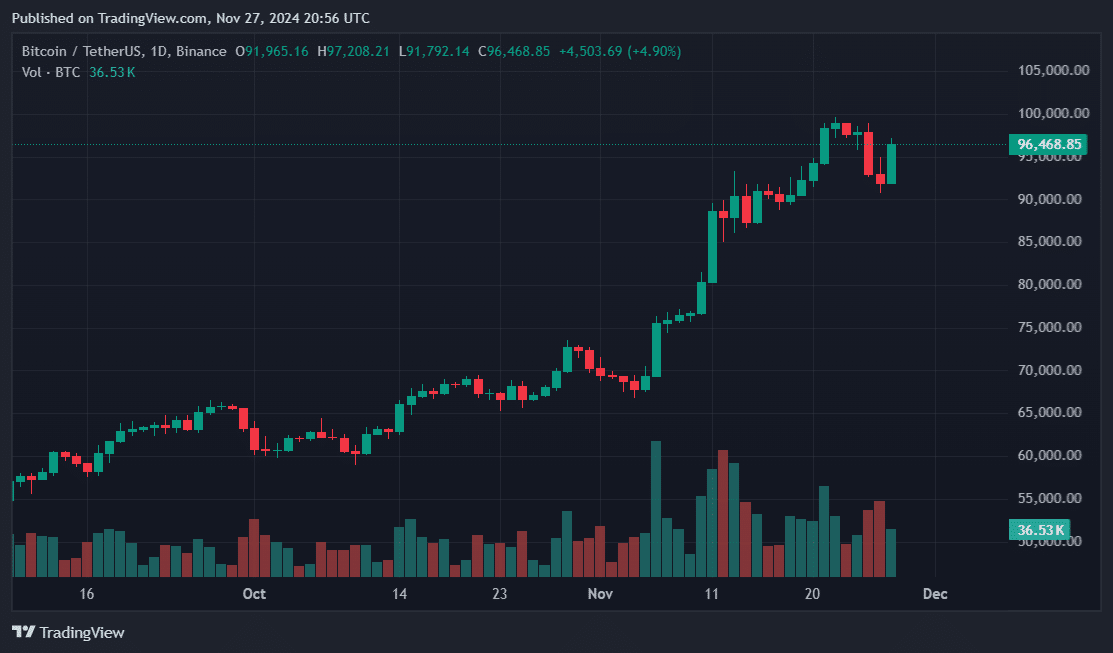Select the 105,000.00 price axis label
Viewport: 1113px width, 653px height.
1049,71
